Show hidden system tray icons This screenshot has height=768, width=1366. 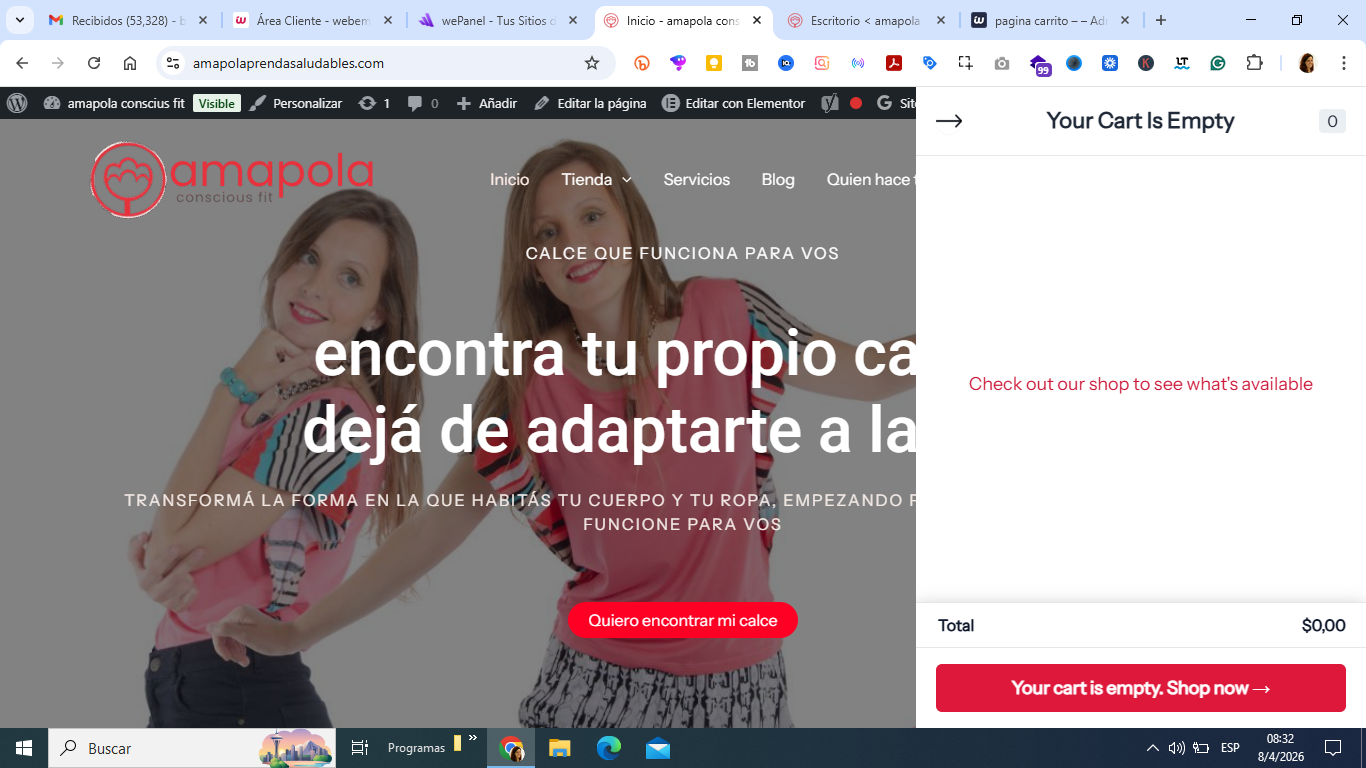point(1152,748)
